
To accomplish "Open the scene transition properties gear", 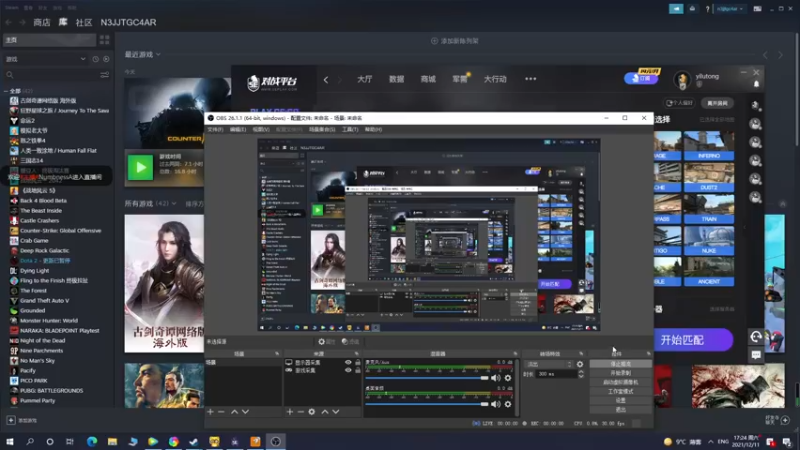I will 580,364.
